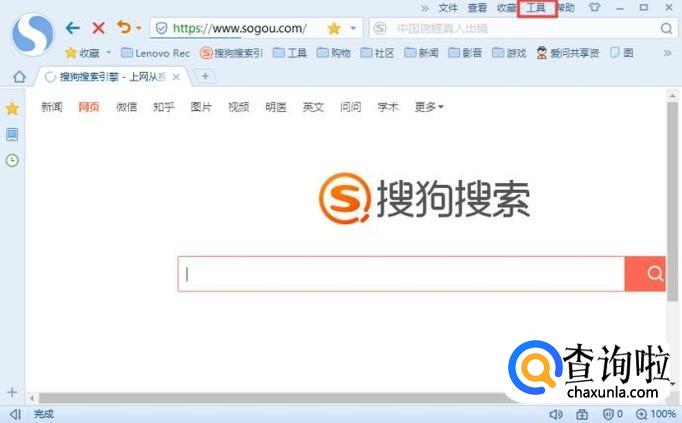Toggle the sound speaker icon in status bar

click(x=555, y=414)
